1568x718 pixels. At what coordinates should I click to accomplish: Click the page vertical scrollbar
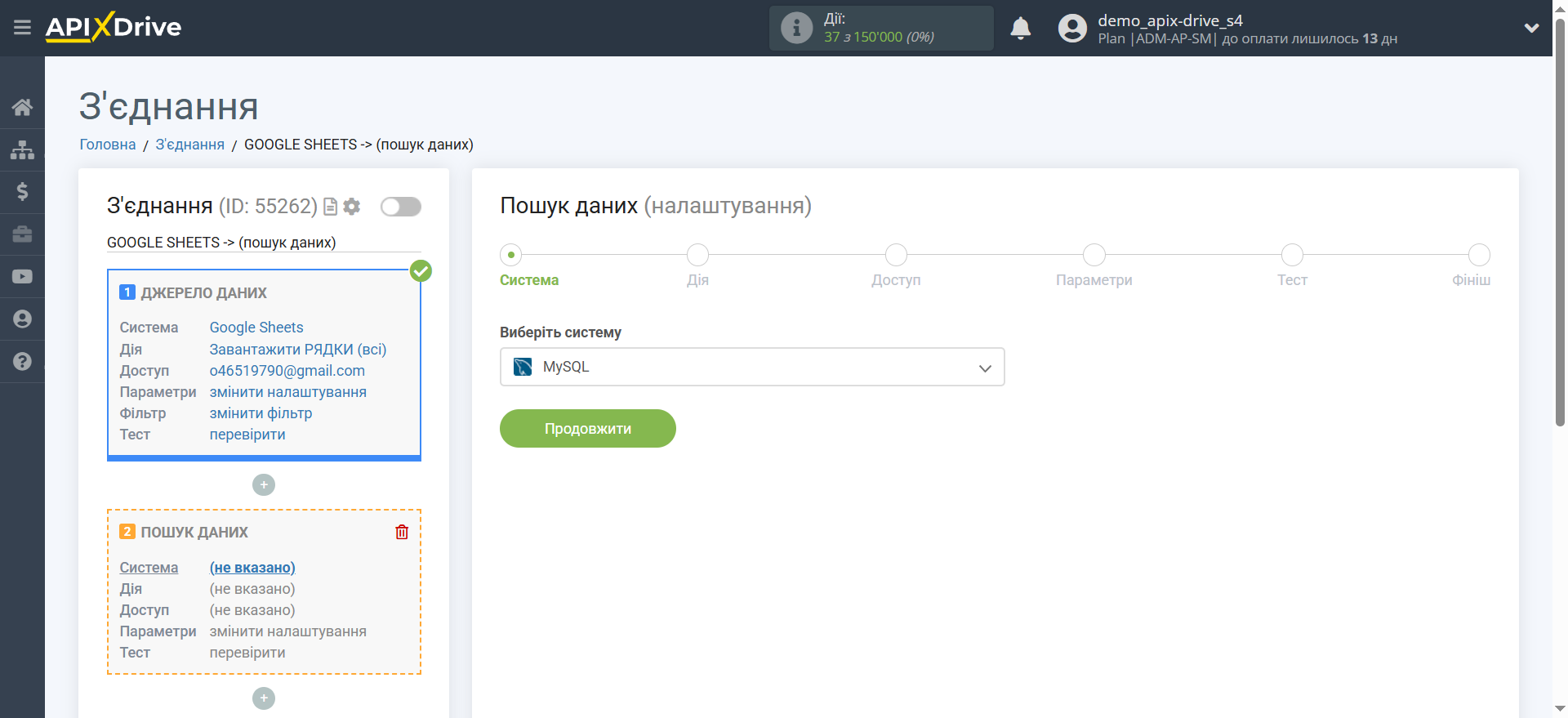(1560, 221)
